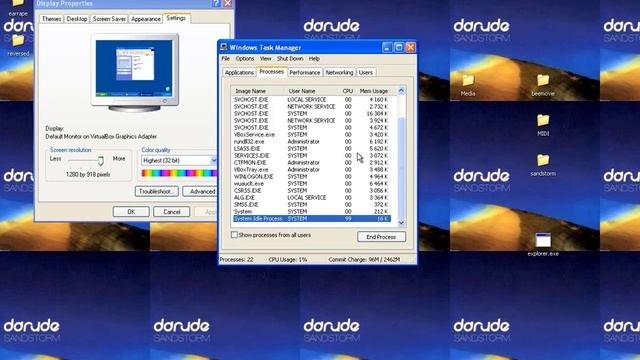
Task: Click the Task Manager title bar icon
Action: [224, 47]
